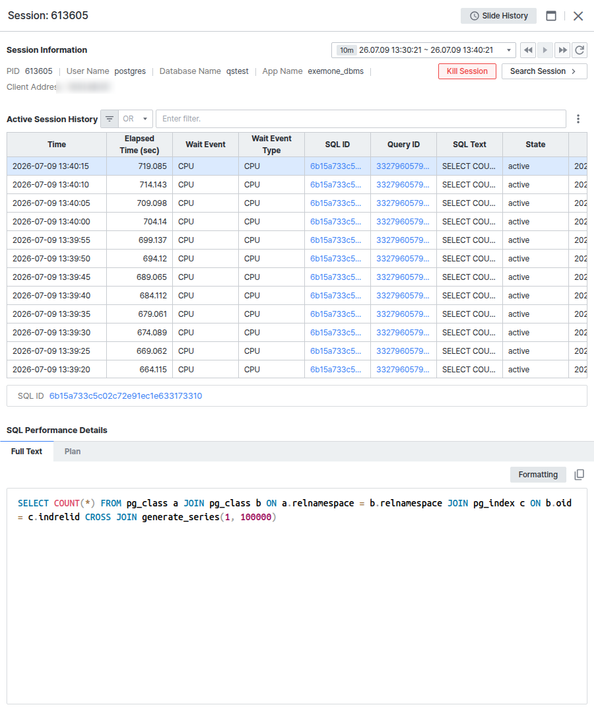Open the three-dot options menu
This screenshot has width=594, height=713.
click(578, 119)
